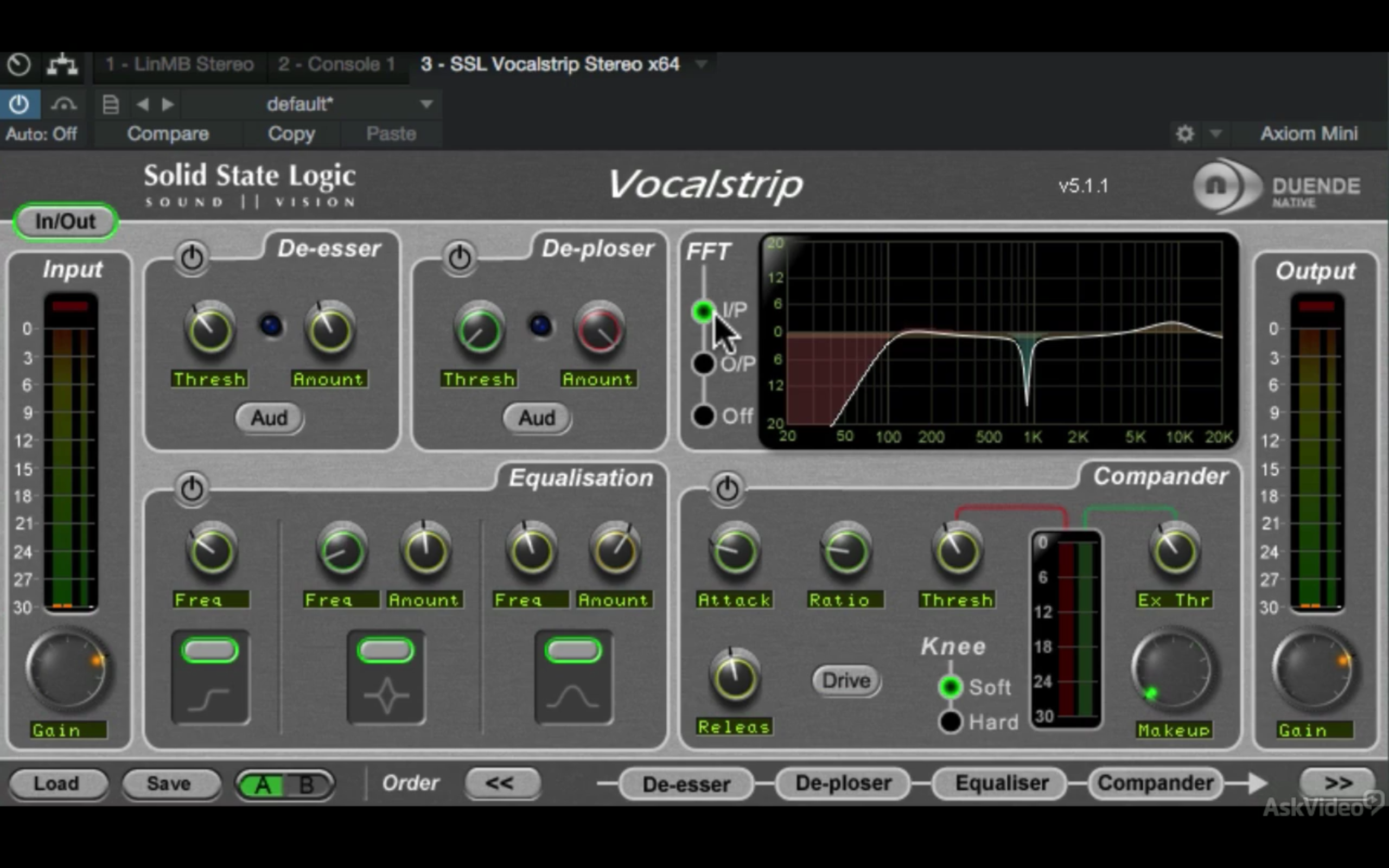
Task: Power off the De-ploser module
Action: click(459, 257)
